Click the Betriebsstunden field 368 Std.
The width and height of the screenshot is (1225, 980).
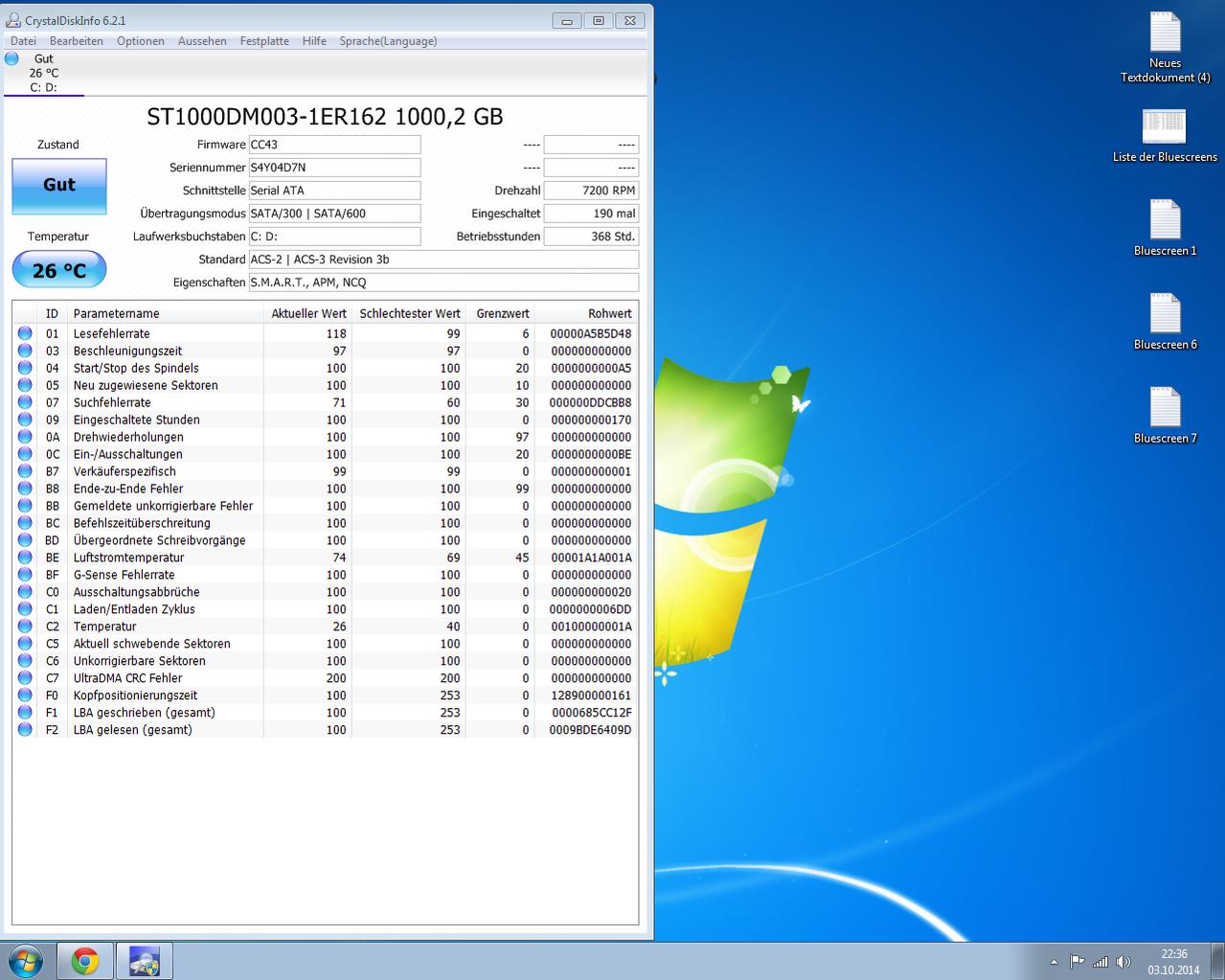(591, 237)
